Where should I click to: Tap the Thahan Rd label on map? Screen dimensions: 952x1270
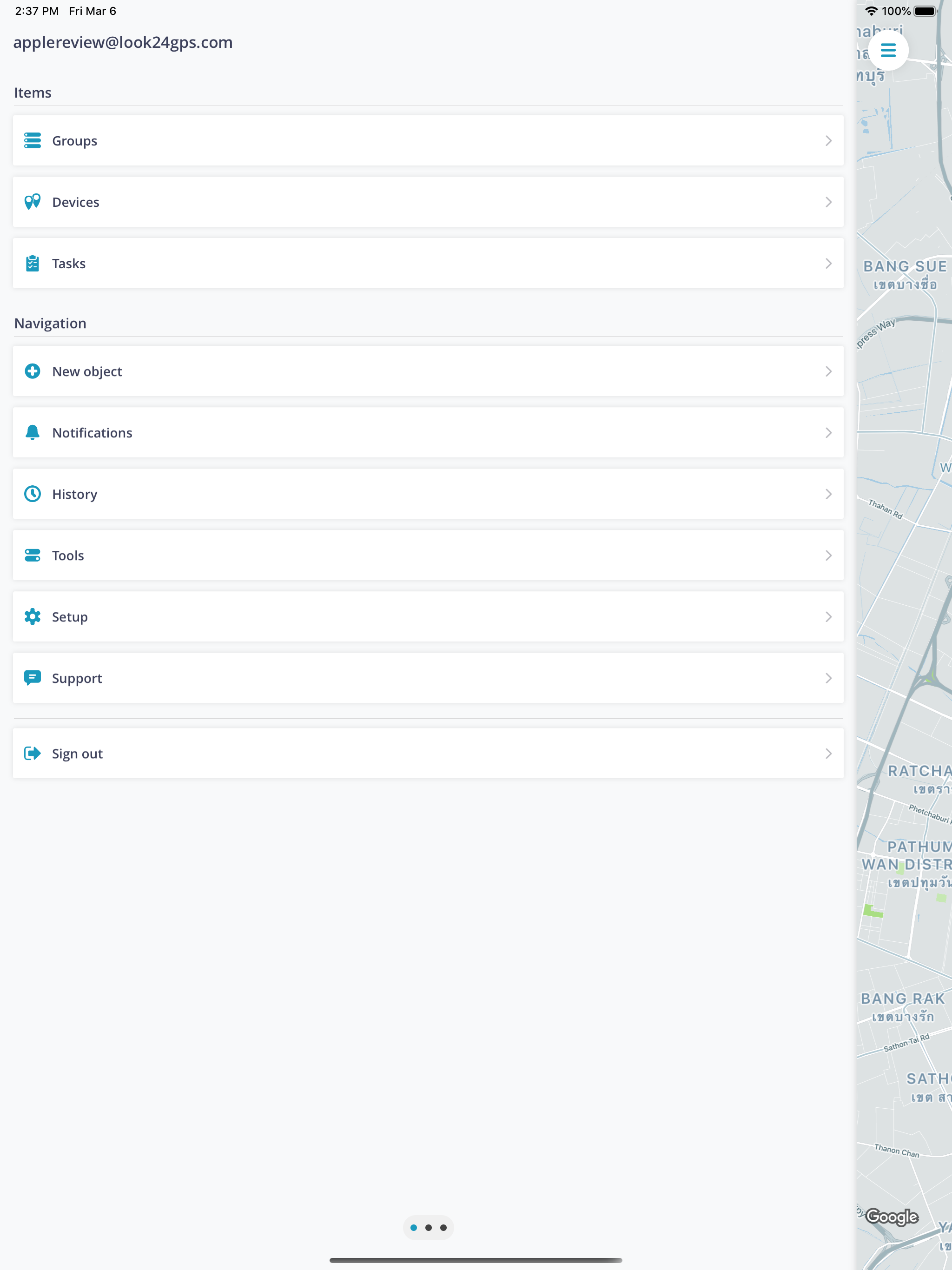click(886, 509)
